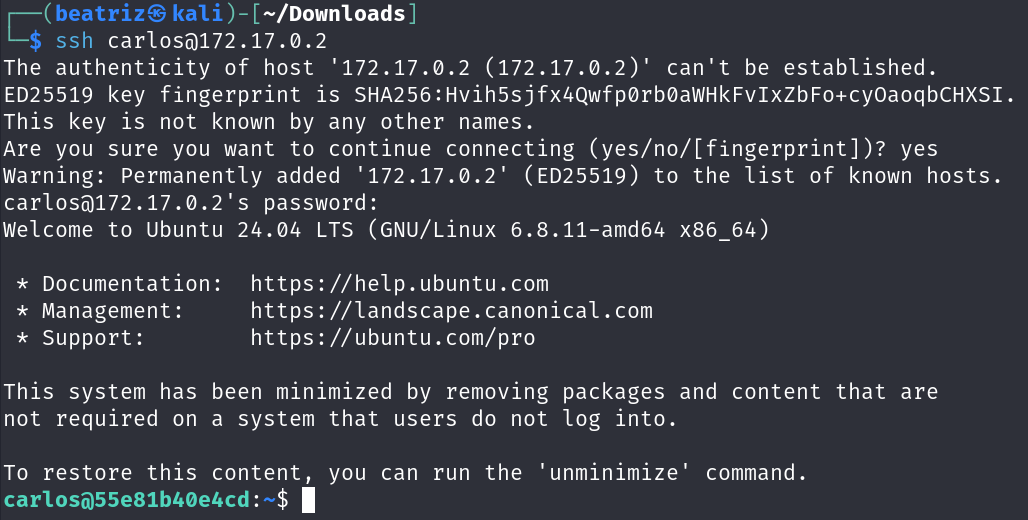Click carlos@172.17.0.2 in the ssh command
Screen dimensions: 1028x520
tap(217, 41)
